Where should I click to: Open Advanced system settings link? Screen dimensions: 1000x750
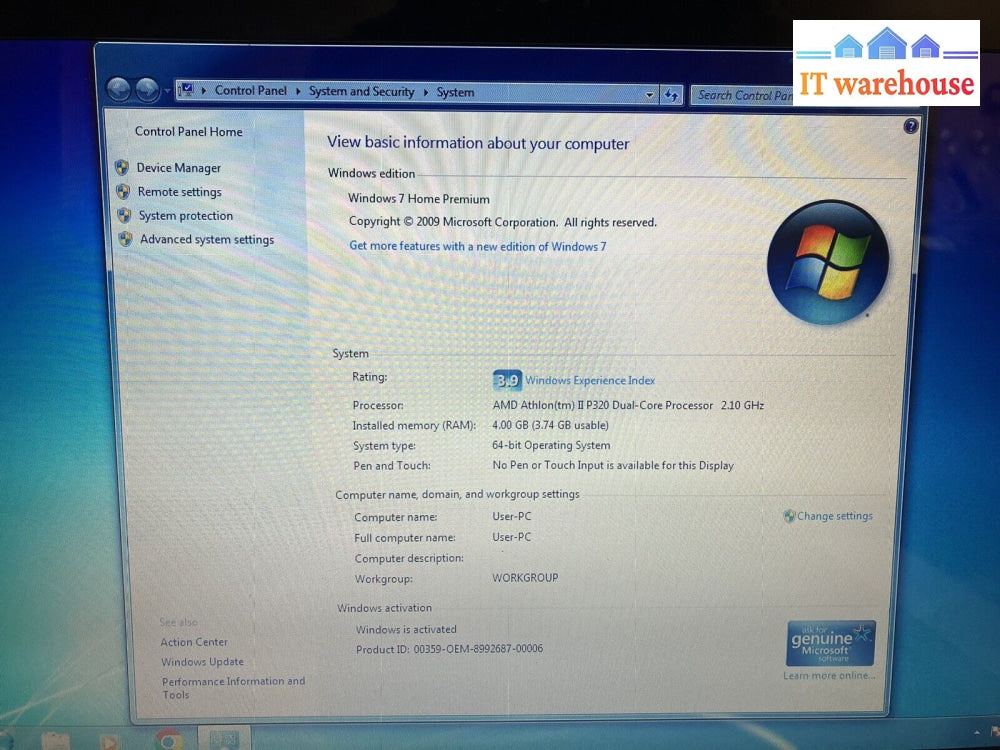206,239
